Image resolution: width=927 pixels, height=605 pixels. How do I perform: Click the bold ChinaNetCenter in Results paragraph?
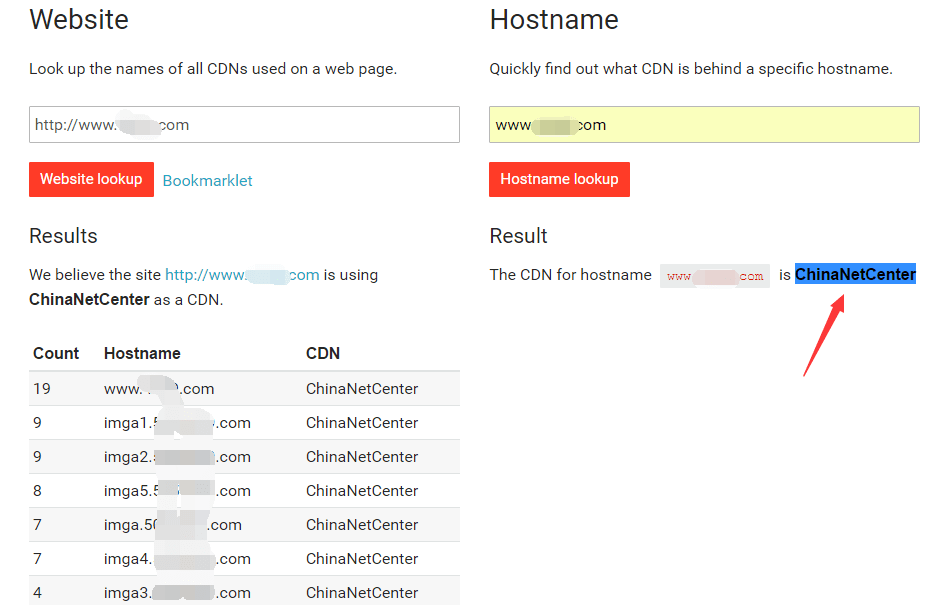(89, 300)
